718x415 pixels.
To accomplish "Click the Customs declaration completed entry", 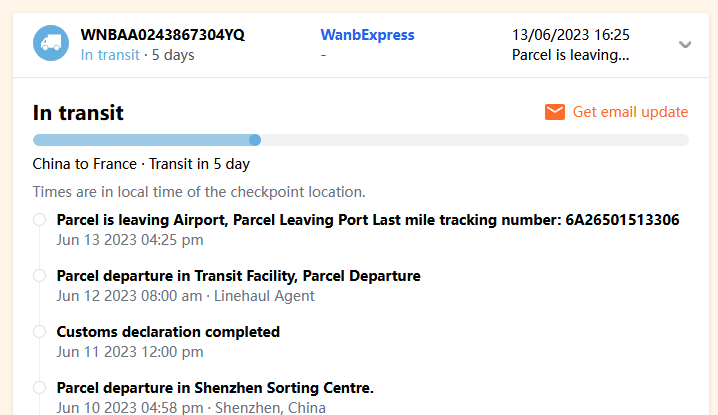I will click(168, 331).
